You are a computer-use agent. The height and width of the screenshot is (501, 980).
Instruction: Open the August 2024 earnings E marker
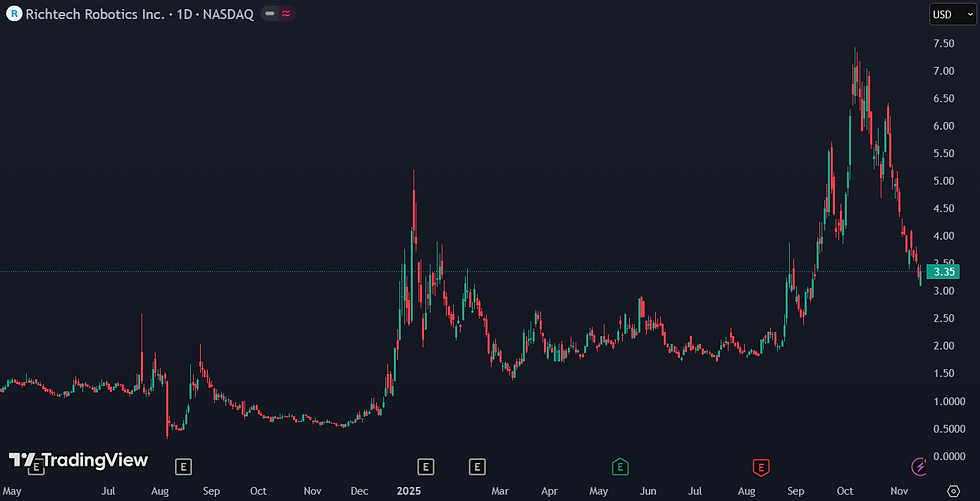click(183, 465)
